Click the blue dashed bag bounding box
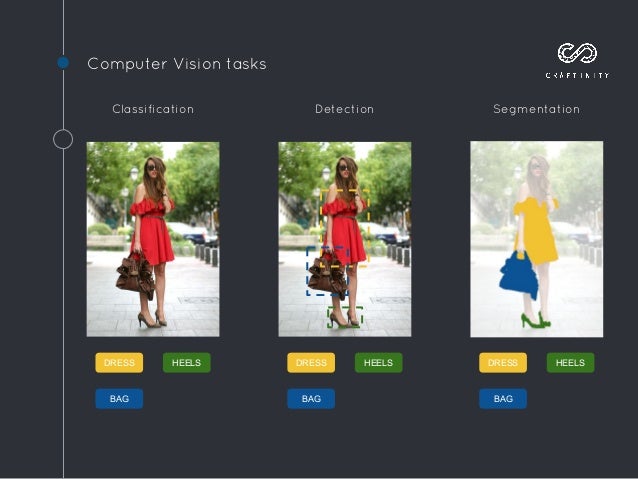Viewport: 638px width, 479px height. point(327,271)
